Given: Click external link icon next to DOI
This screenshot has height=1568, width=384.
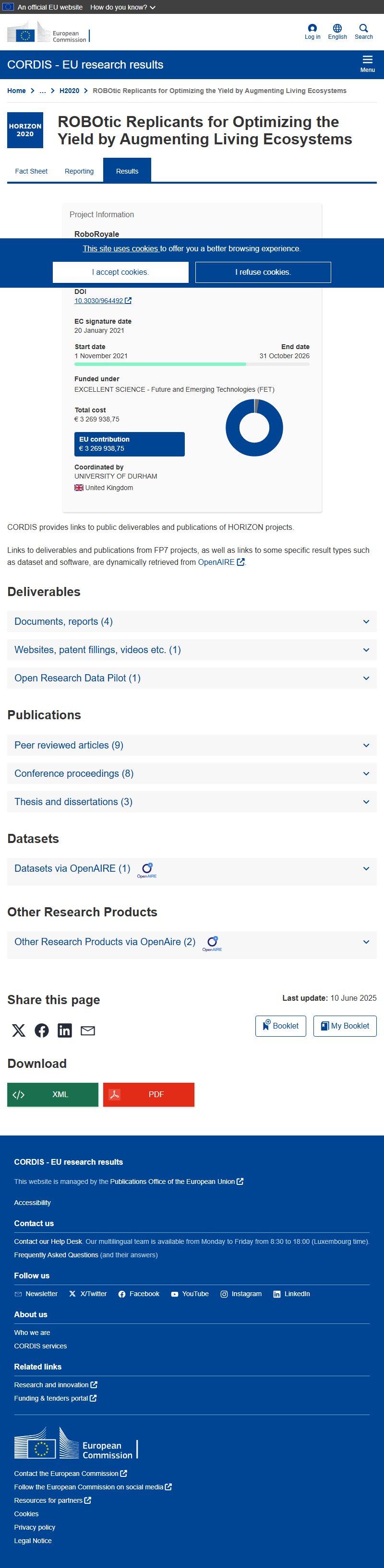Looking at the screenshot, I should 128,301.
